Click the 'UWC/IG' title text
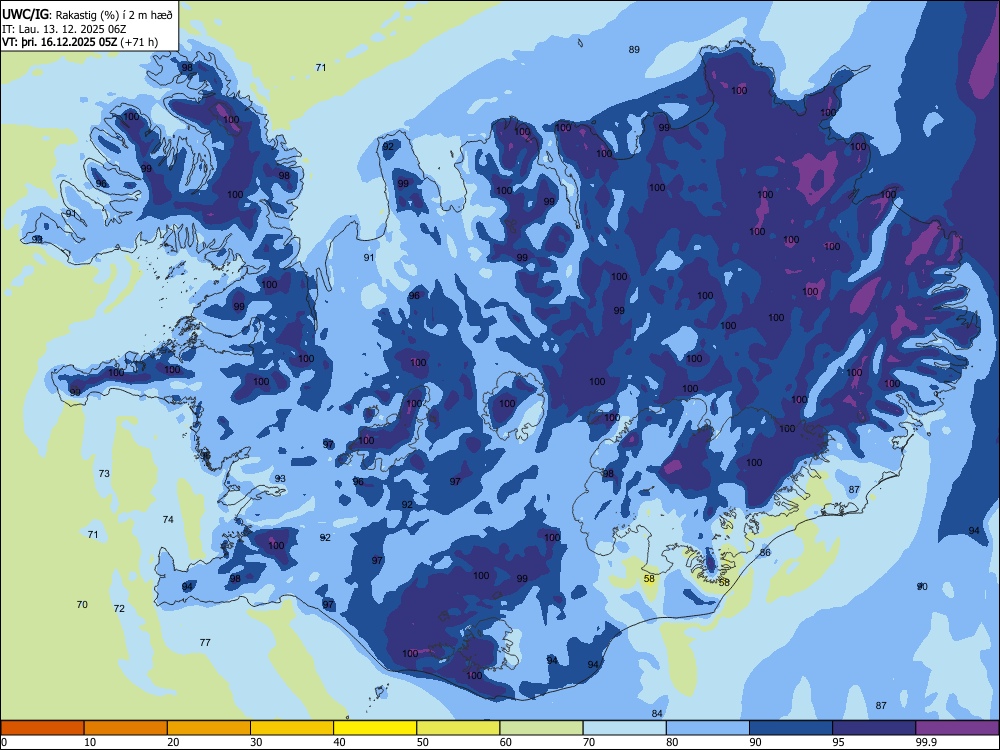 tap(26, 15)
